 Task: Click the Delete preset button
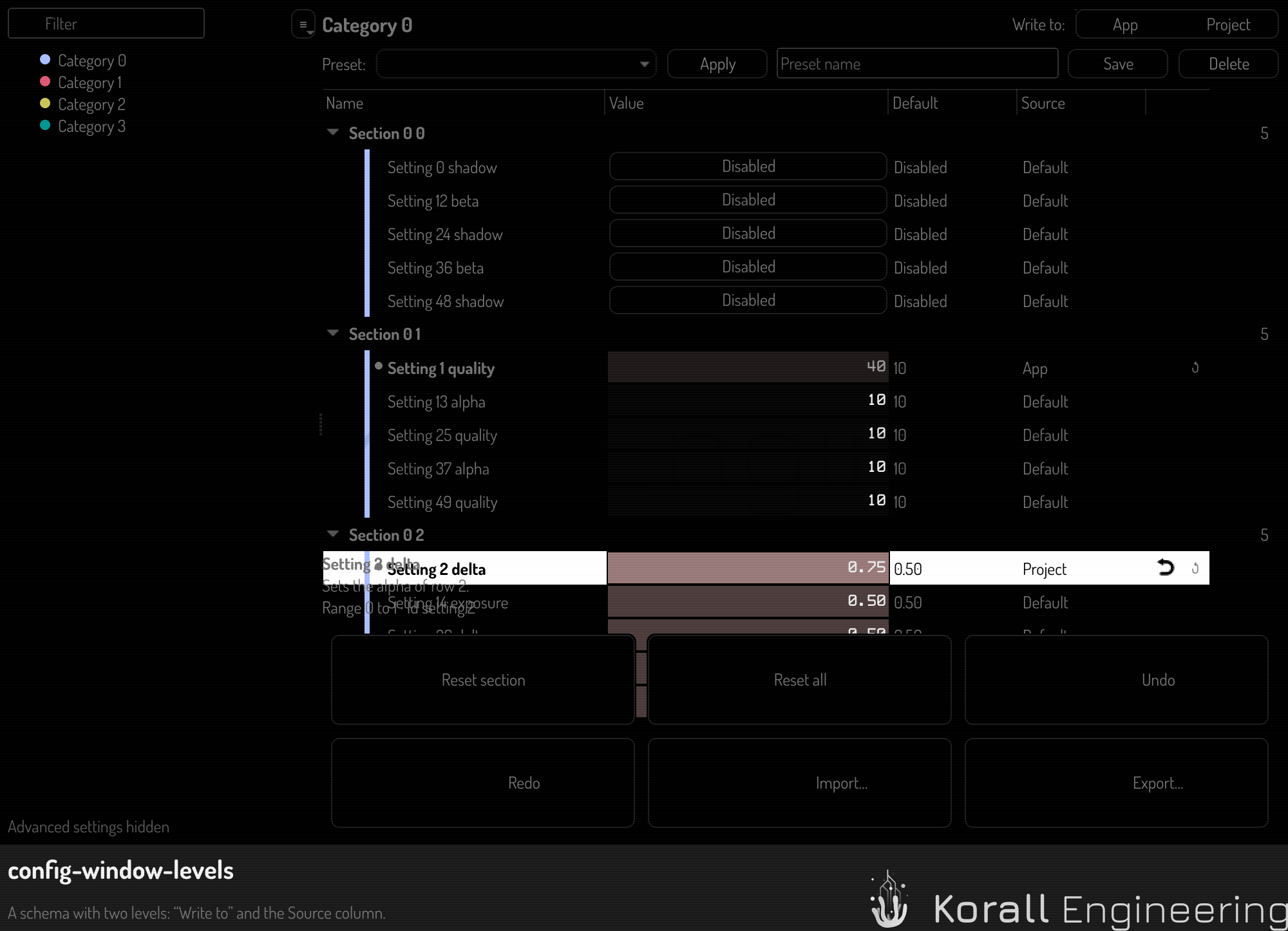tap(1229, 64)
